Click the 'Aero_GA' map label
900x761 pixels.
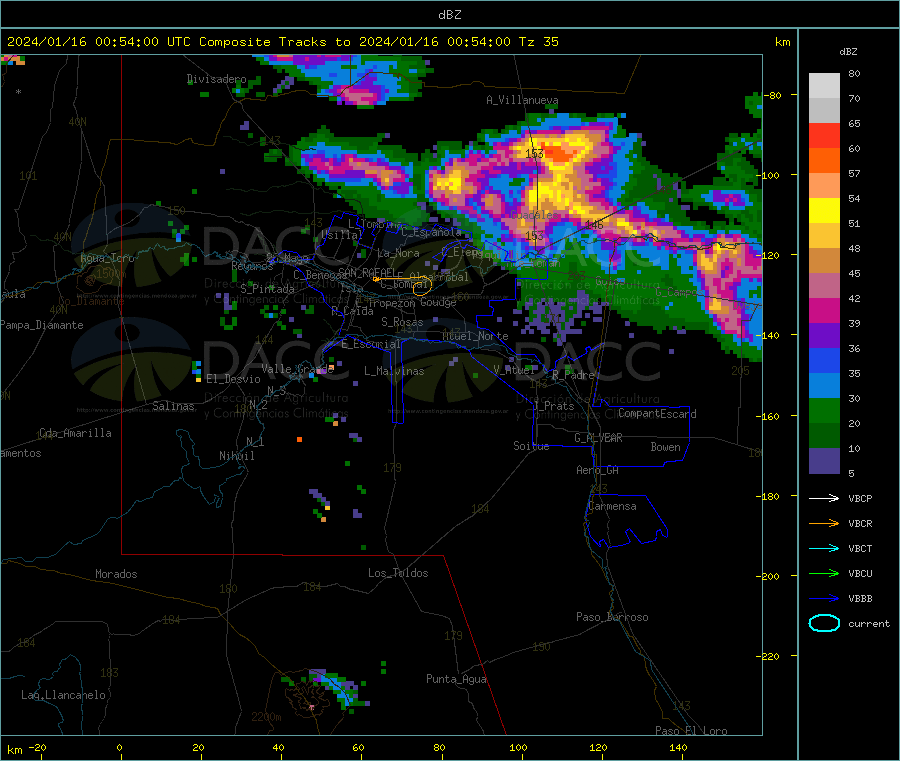(598, 470)
